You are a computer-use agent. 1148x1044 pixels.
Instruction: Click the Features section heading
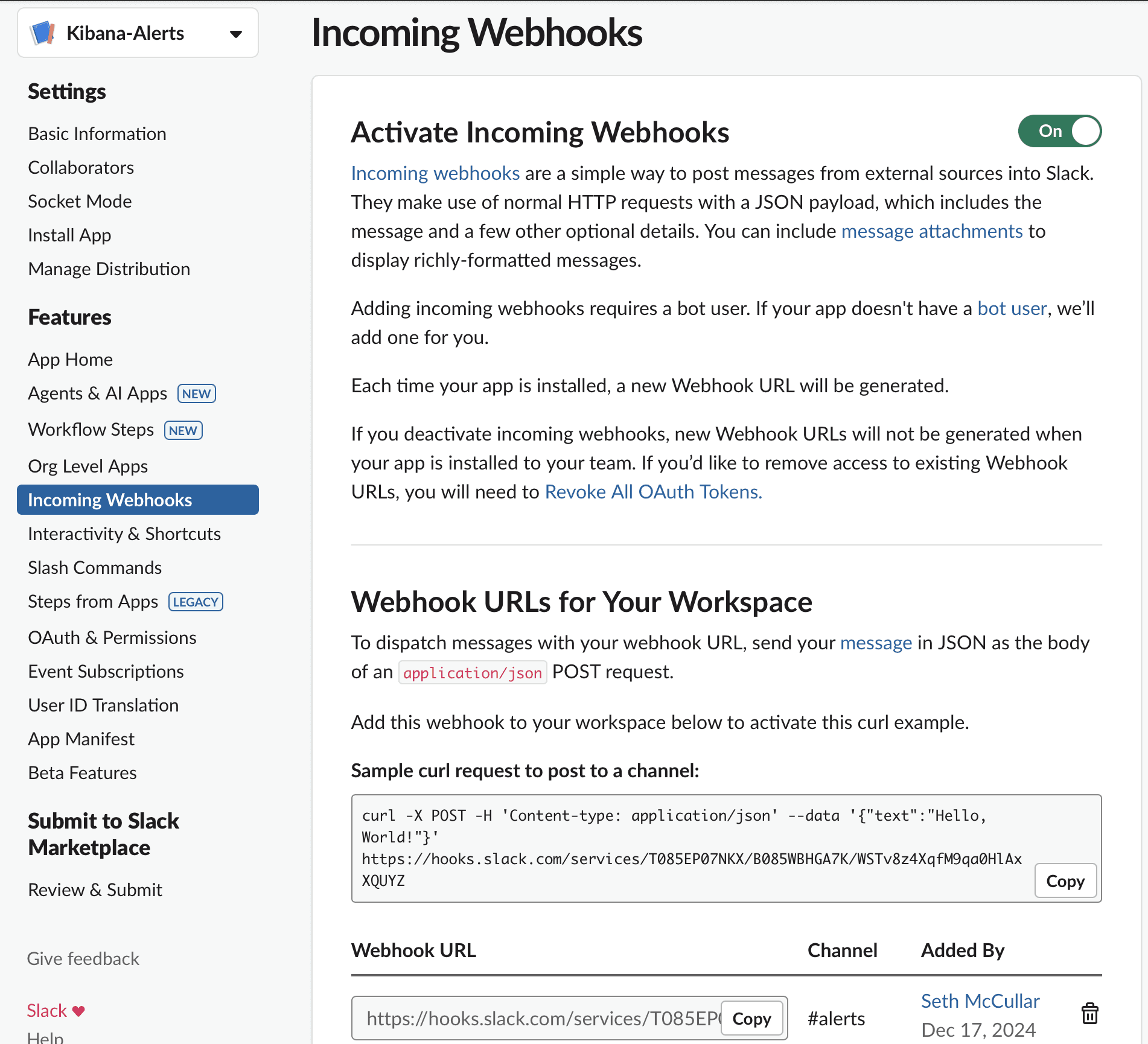click(x=70, y=317)
